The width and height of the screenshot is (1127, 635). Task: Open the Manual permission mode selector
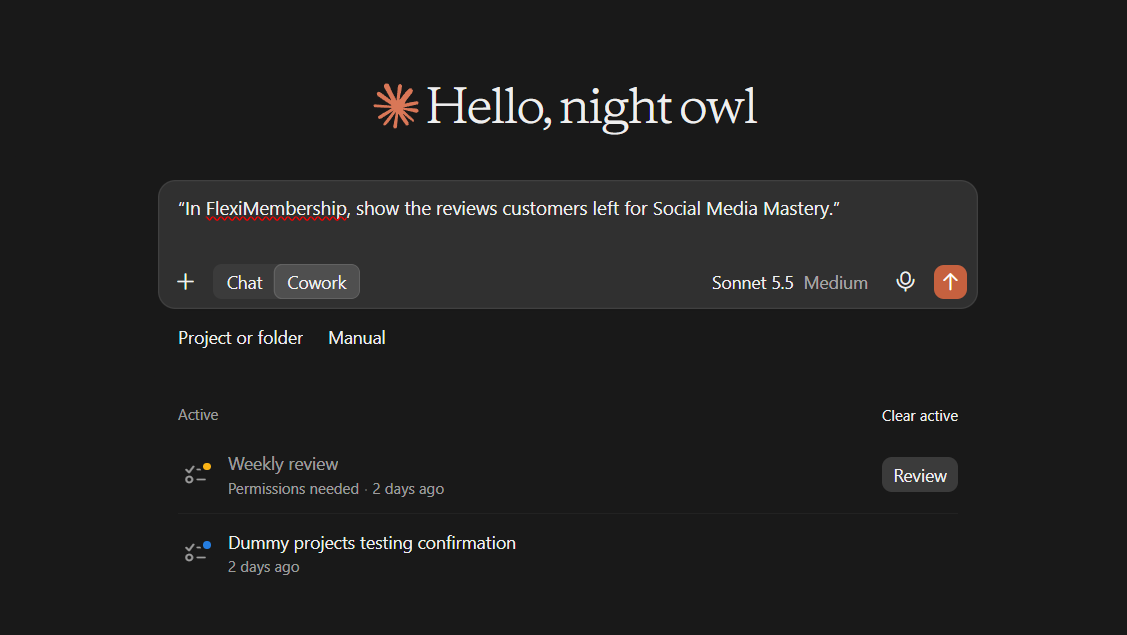pyautogui.click(x=356, y=338)
